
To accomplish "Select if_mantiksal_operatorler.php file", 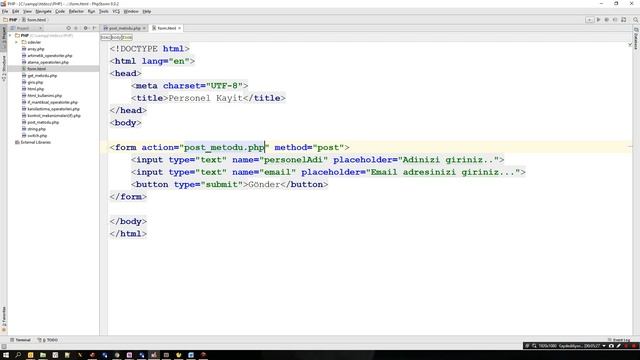I will [50, 102].
